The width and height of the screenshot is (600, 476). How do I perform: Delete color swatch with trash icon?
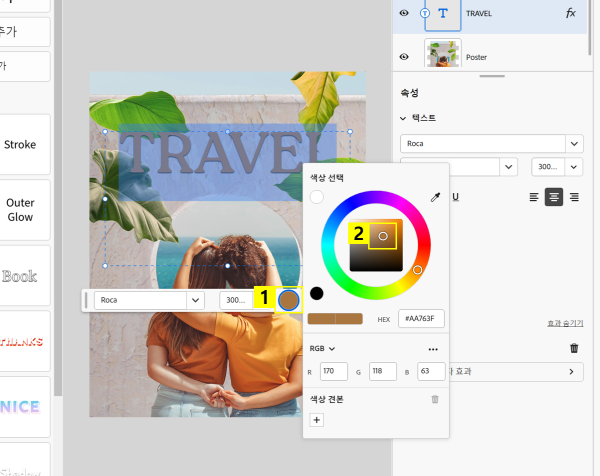click(x=435, y=399)
